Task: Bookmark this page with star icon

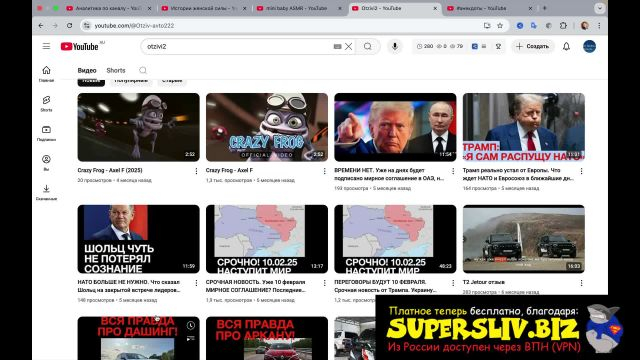Action: (x=500, y=26)
